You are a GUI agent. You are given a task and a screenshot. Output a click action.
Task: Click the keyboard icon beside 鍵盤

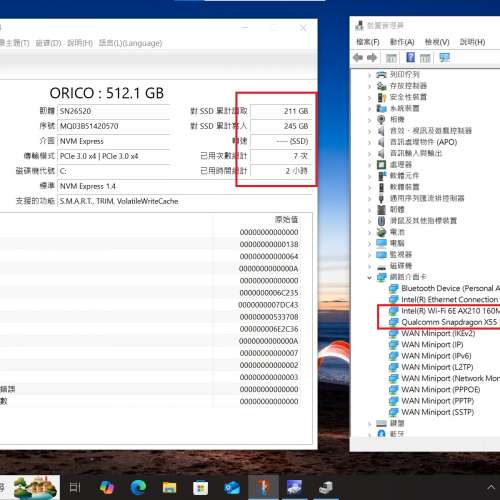pyautogui.click(x=381, y=423)
